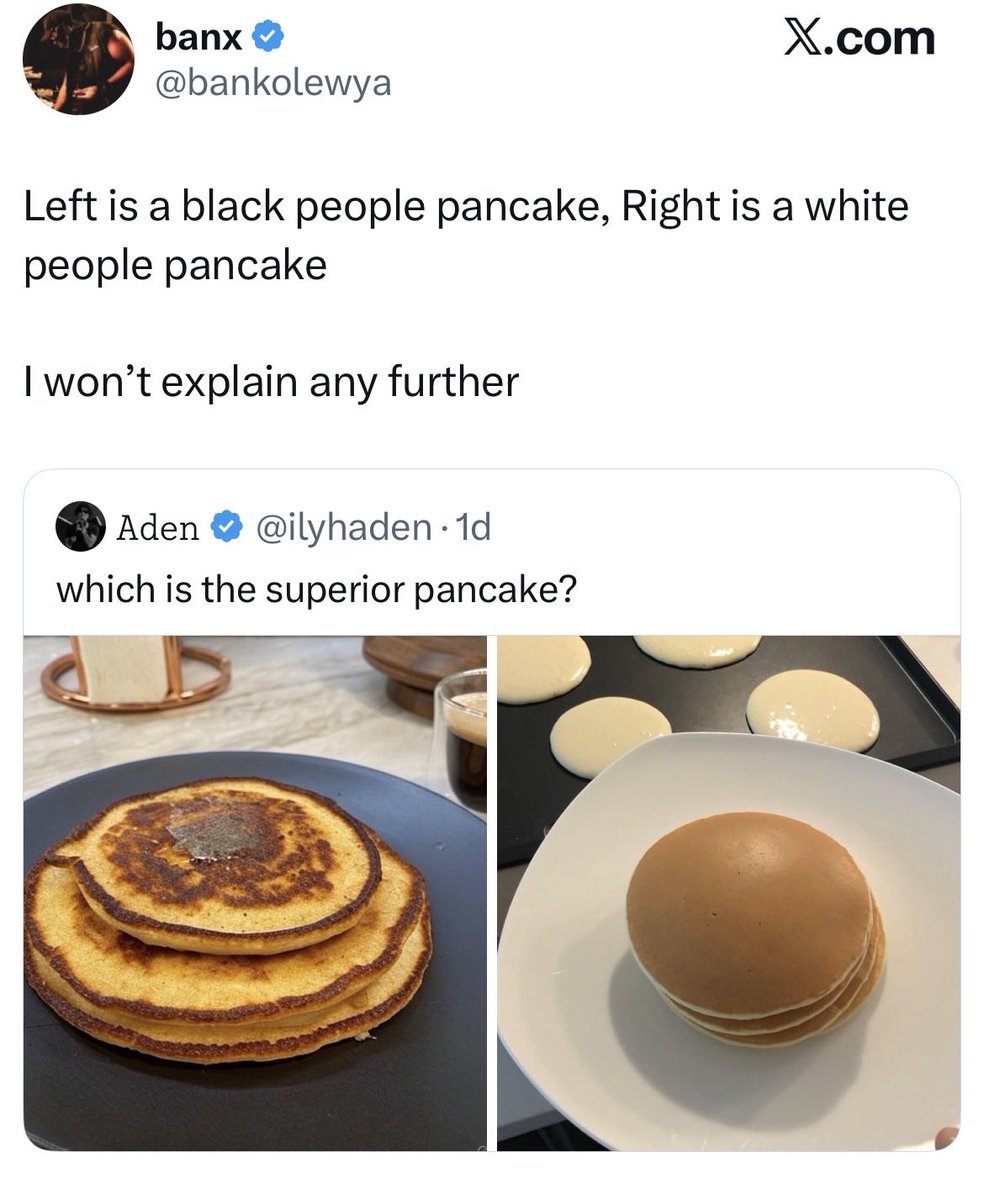Click the banx display name
The width and height of the screenshot is (984, 1200).
click(x=199, y=38)
